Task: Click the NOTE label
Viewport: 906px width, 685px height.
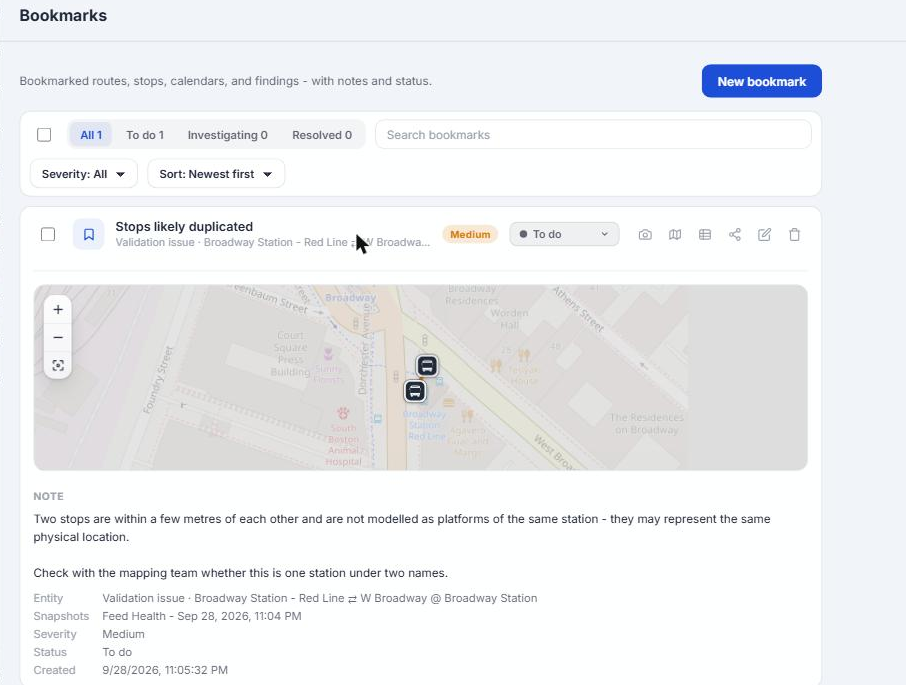Action: [x=49, y=496]
